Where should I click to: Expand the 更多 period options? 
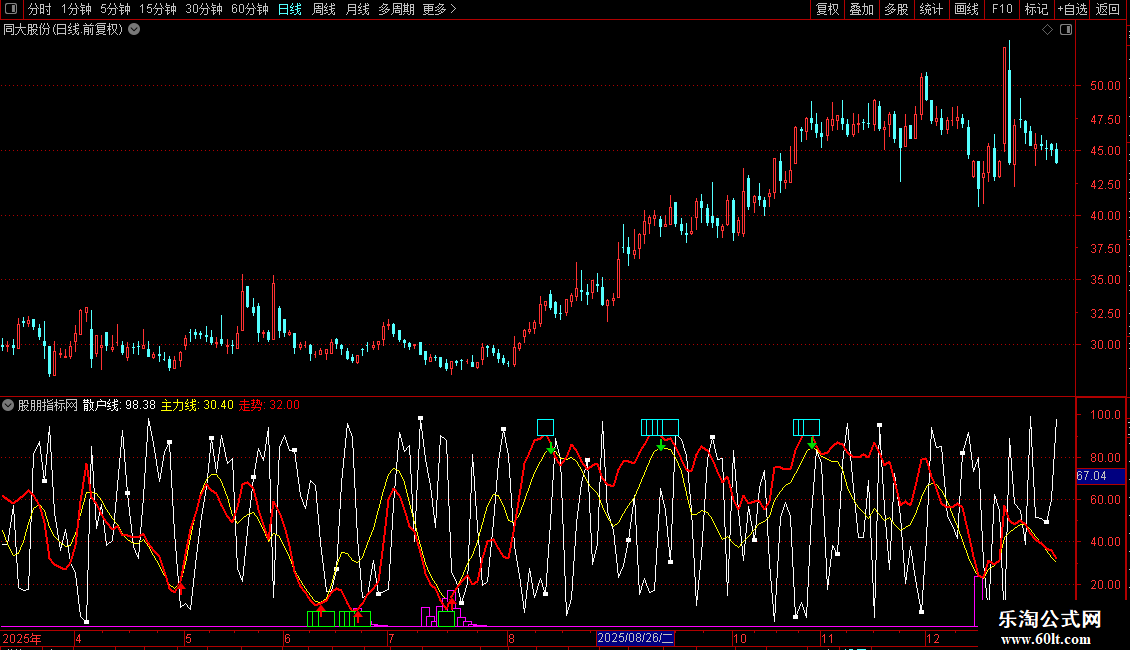440,9
